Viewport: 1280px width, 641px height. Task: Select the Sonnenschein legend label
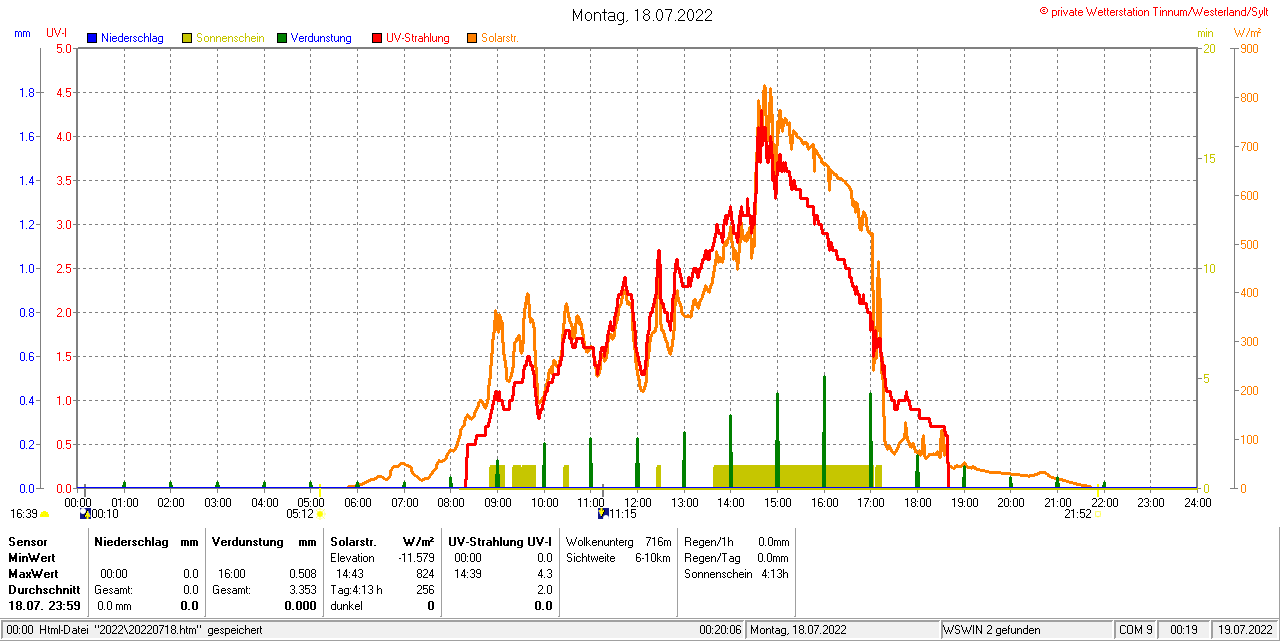click(230, 38)
